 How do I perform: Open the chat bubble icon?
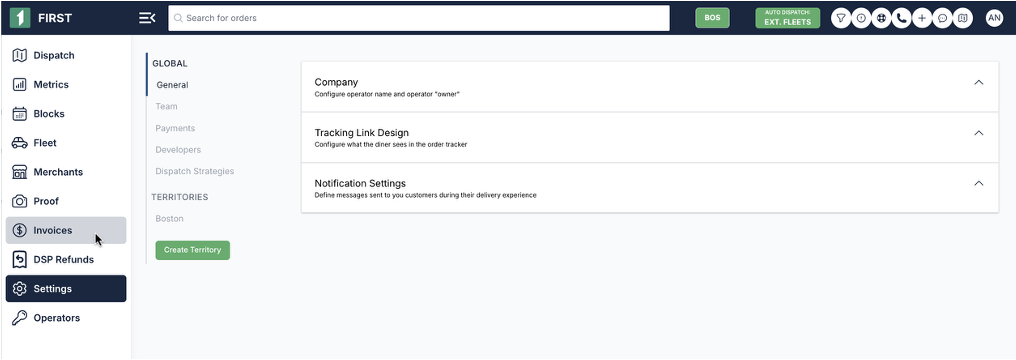click(942, 18)
